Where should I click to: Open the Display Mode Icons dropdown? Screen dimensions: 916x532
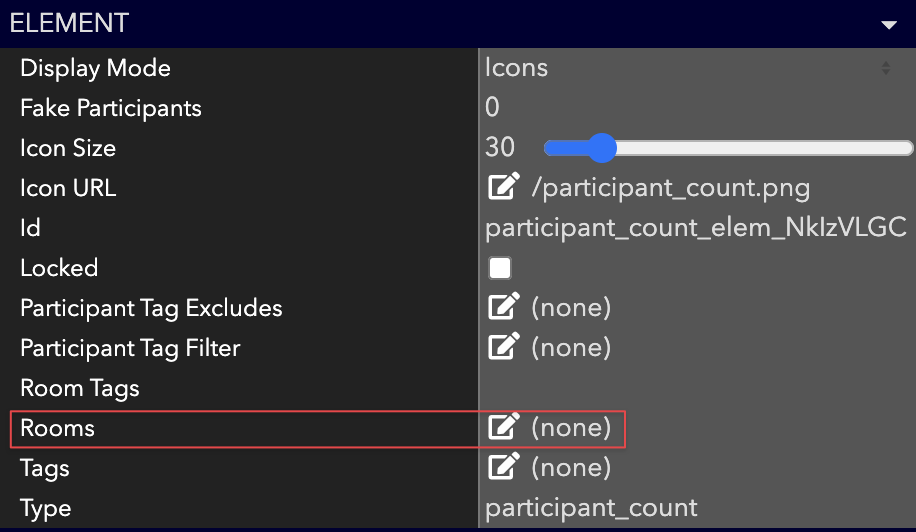point(690,68)
